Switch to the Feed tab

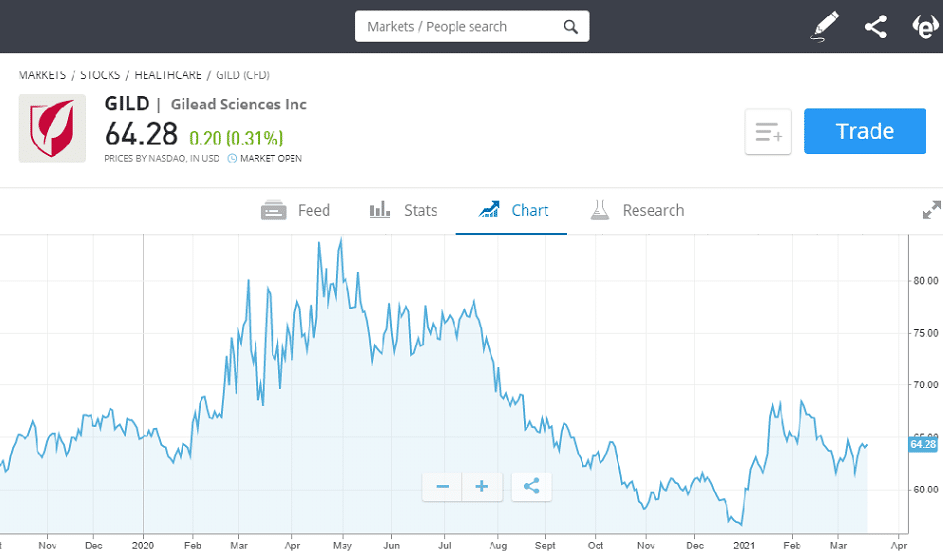coord(295,210)
